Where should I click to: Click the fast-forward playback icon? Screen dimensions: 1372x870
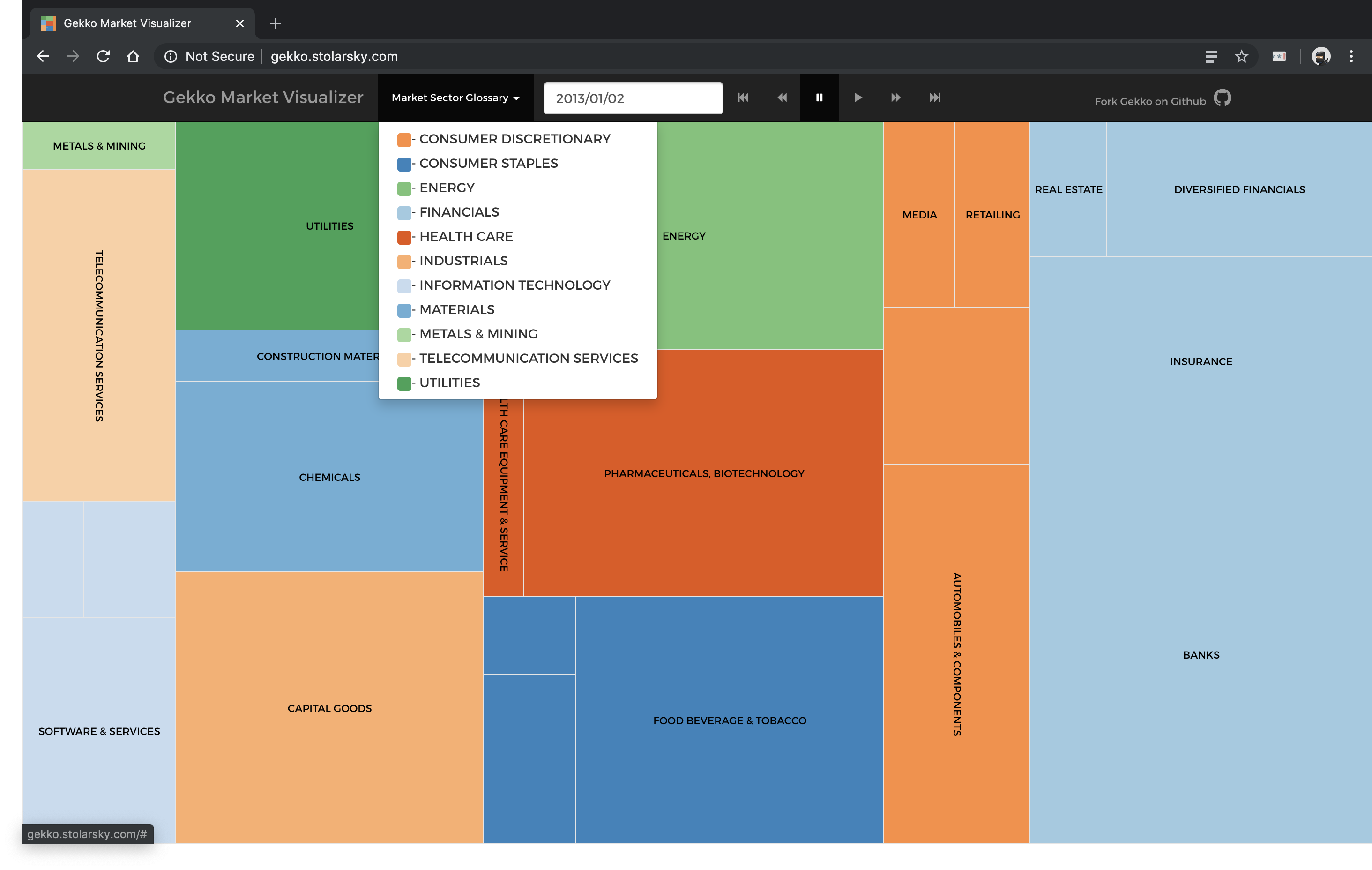[x=895, y=97]
